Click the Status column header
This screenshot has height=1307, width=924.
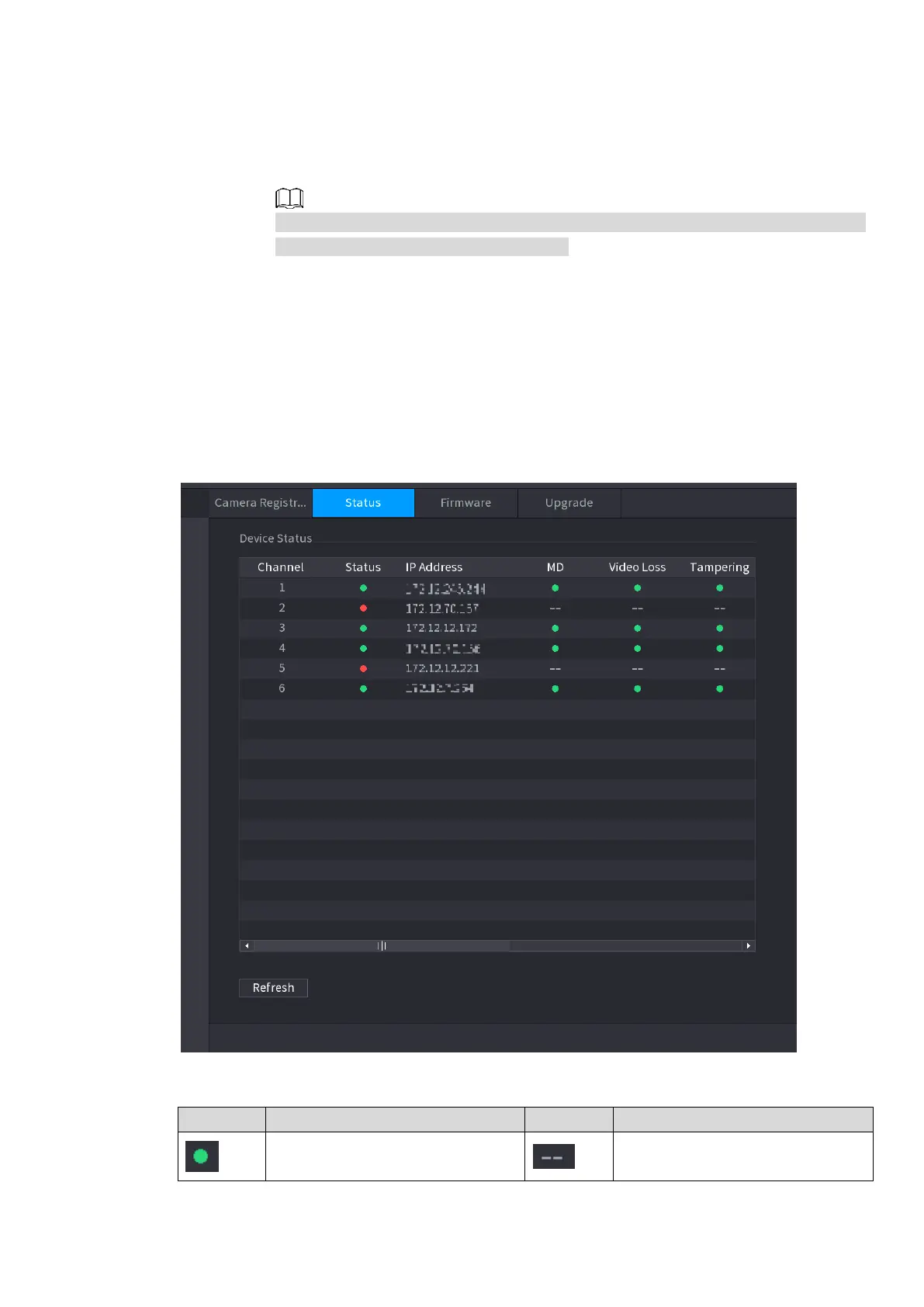coord(363,567)
